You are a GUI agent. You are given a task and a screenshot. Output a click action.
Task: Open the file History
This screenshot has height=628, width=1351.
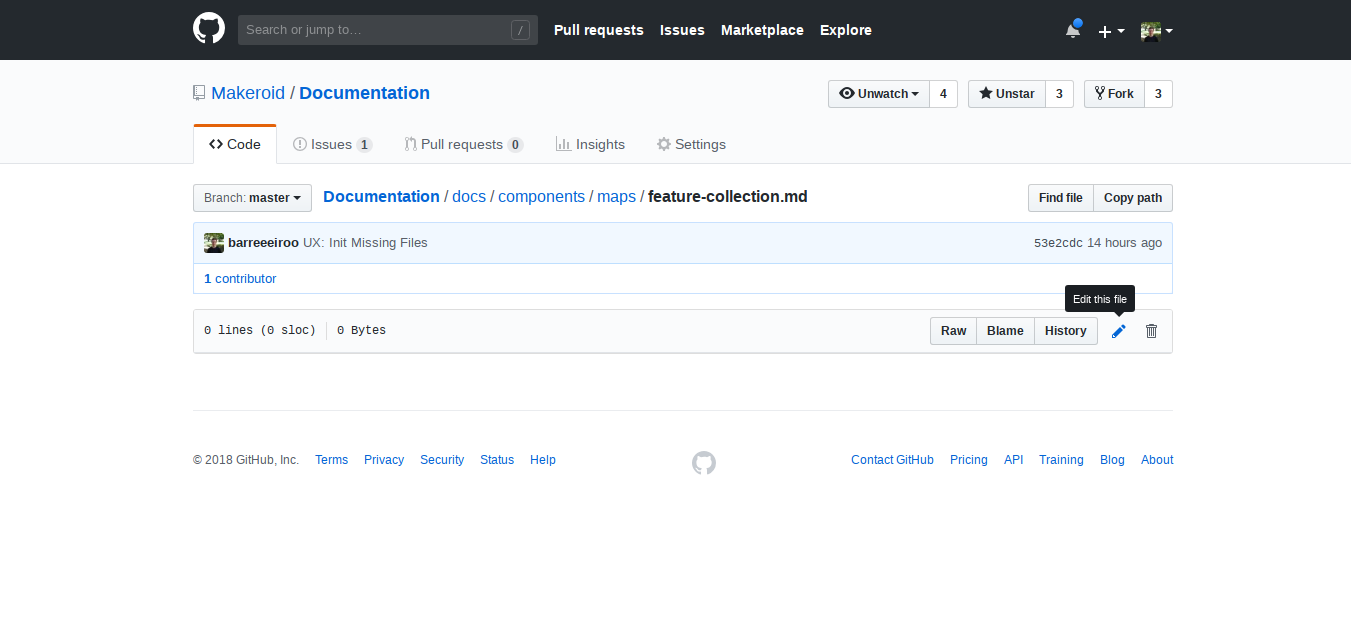(x=1065, y=330)
